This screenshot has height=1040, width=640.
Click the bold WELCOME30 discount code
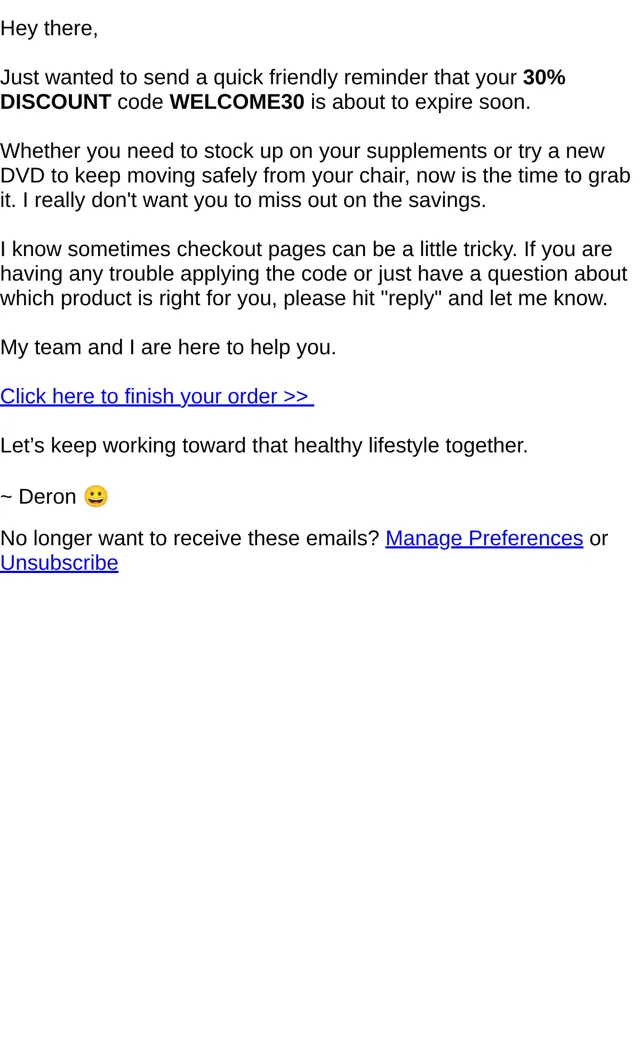tap(237, 102)
